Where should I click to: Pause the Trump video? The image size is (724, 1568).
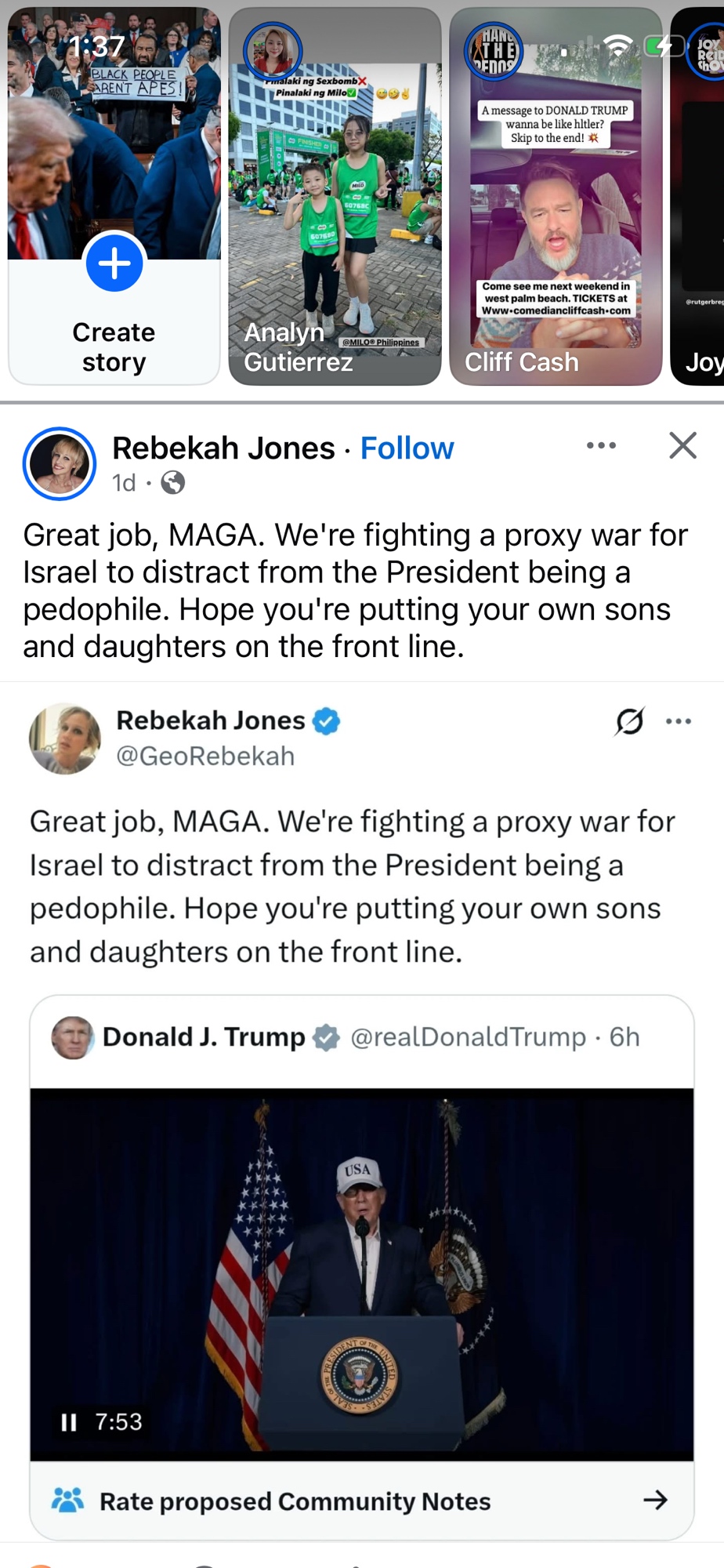point(69,1422)
